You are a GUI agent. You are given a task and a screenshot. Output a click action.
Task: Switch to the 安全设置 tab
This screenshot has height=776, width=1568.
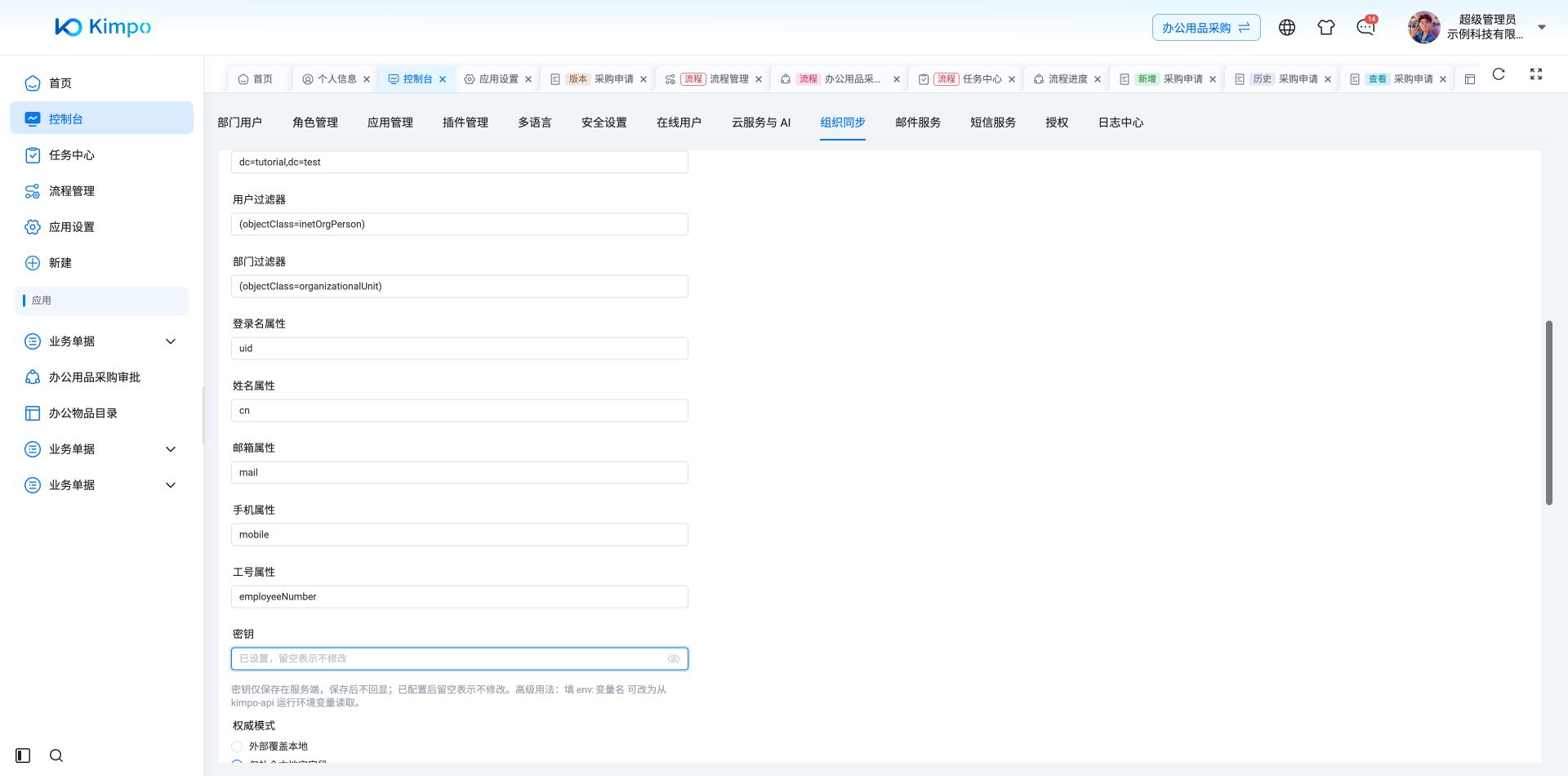click(604, 123)
